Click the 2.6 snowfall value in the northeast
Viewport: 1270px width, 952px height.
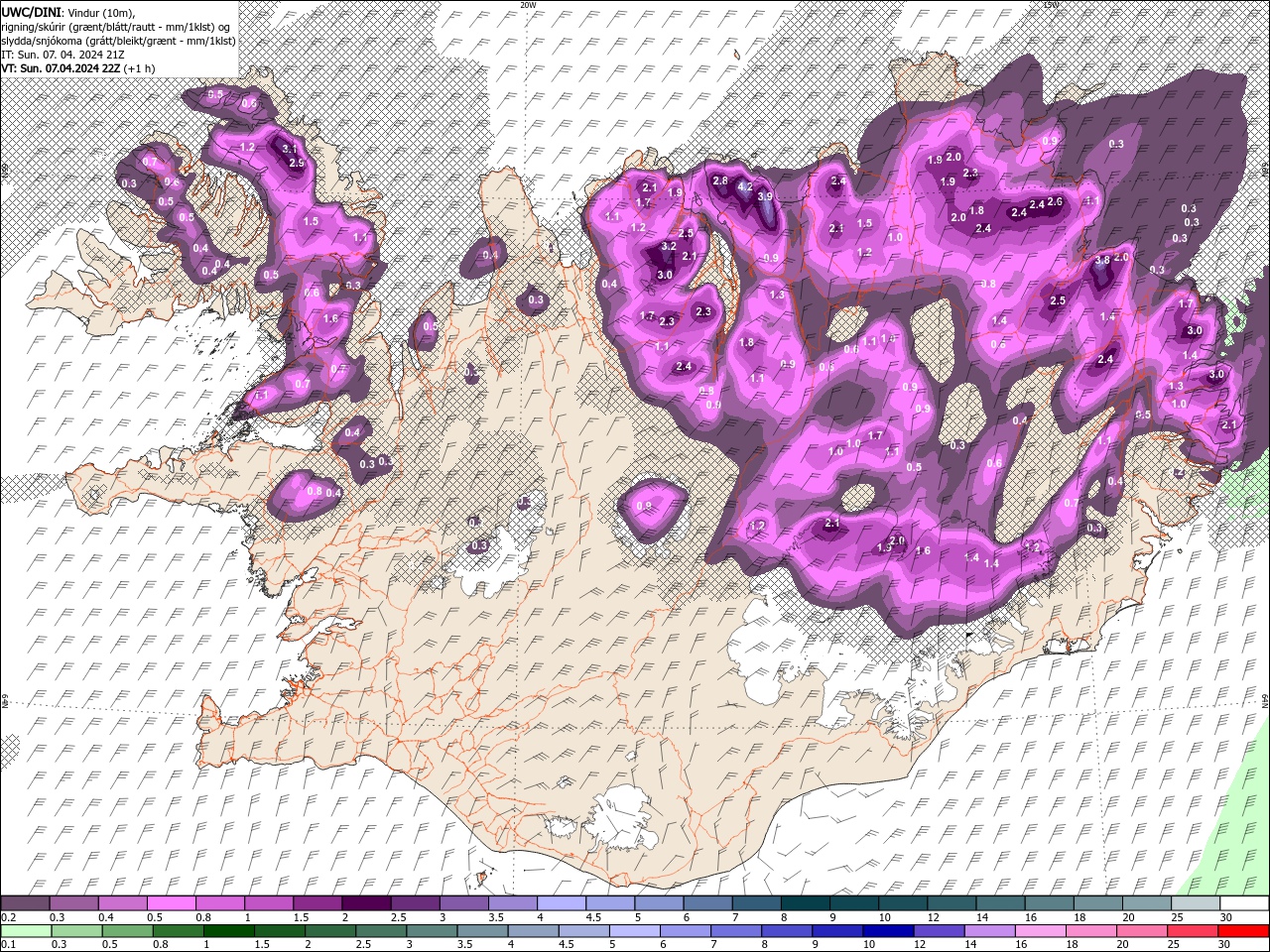tap(1056, 202)
